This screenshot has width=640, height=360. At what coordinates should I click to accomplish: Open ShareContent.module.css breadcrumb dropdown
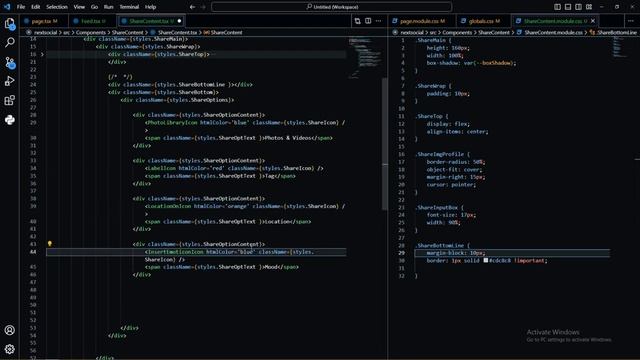553,32
